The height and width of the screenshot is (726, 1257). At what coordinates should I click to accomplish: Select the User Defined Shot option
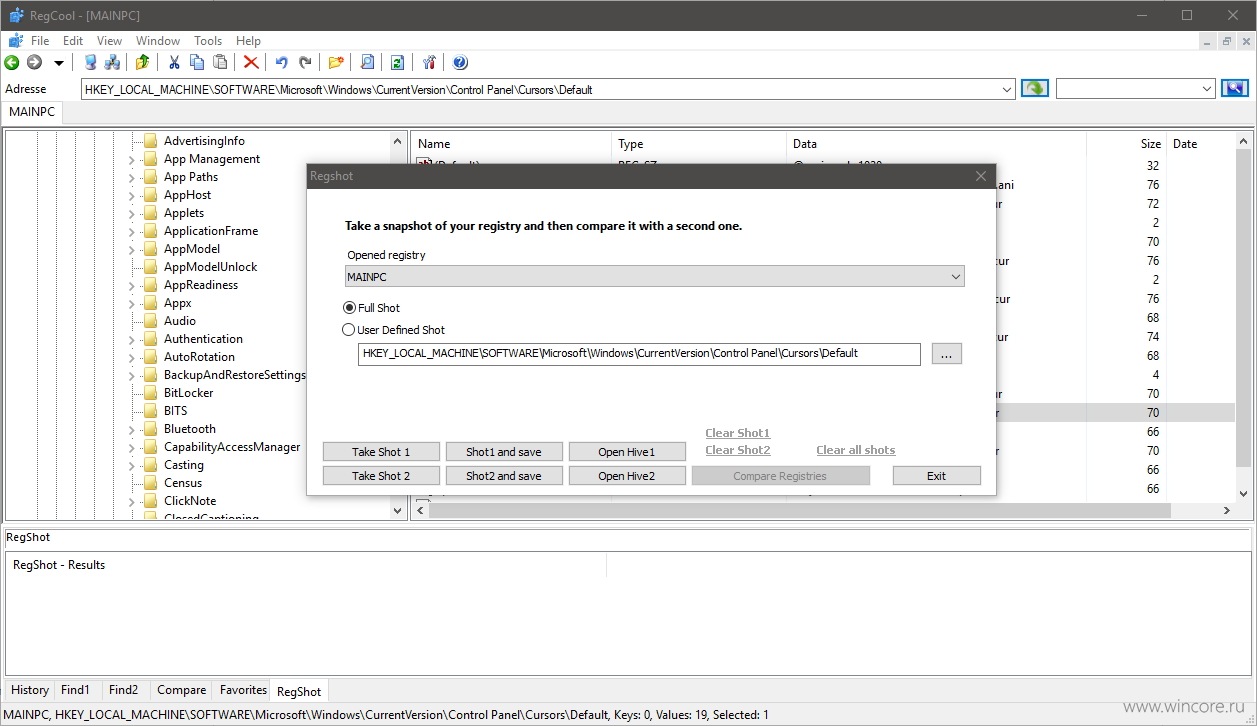coord(393,330)
